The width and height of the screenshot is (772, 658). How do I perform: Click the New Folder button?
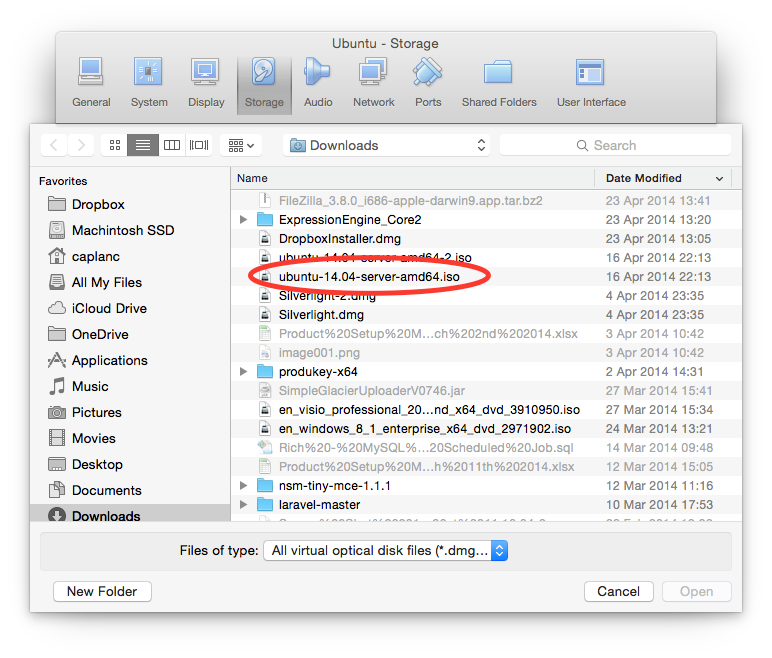[x=102, y=591]
